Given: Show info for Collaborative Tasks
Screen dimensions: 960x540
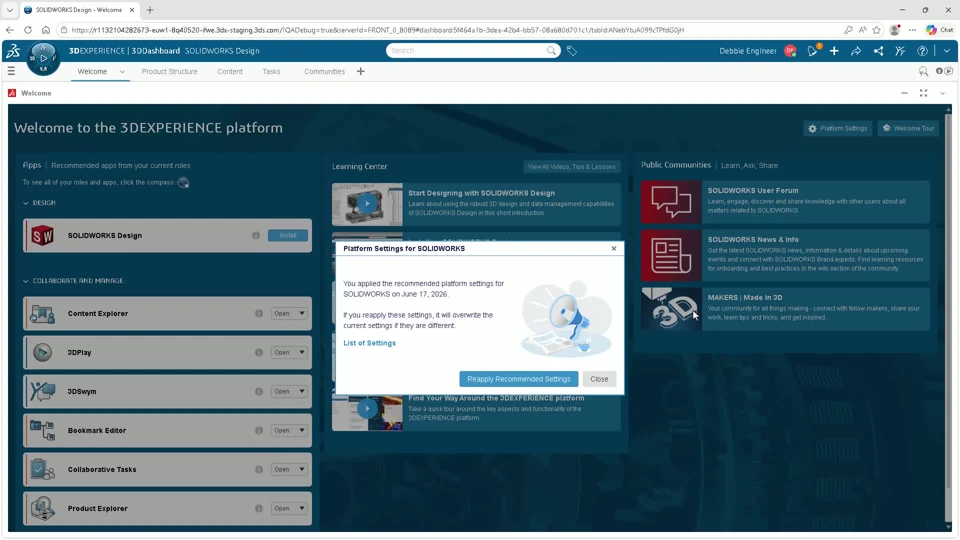Looking at the screenshot, I should [259, 470].
